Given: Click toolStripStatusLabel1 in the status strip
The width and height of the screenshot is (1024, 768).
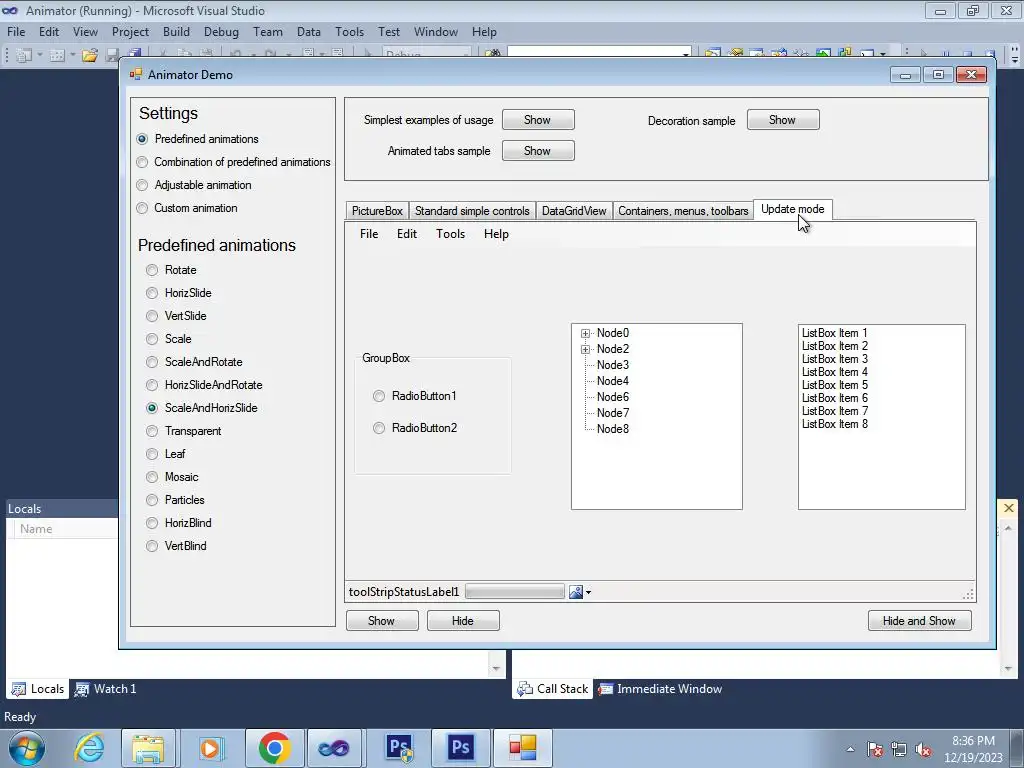Looking at the screenshot, I should [x=404, y=592].
